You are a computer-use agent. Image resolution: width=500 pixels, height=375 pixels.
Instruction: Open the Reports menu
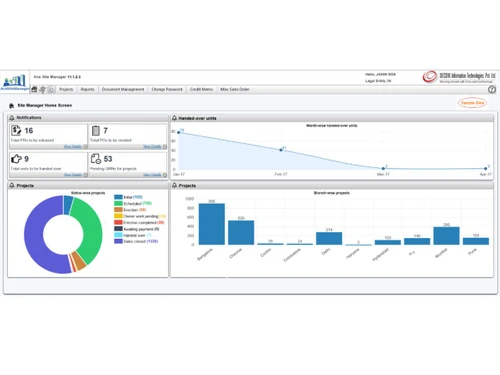click(x=87, y=89)
